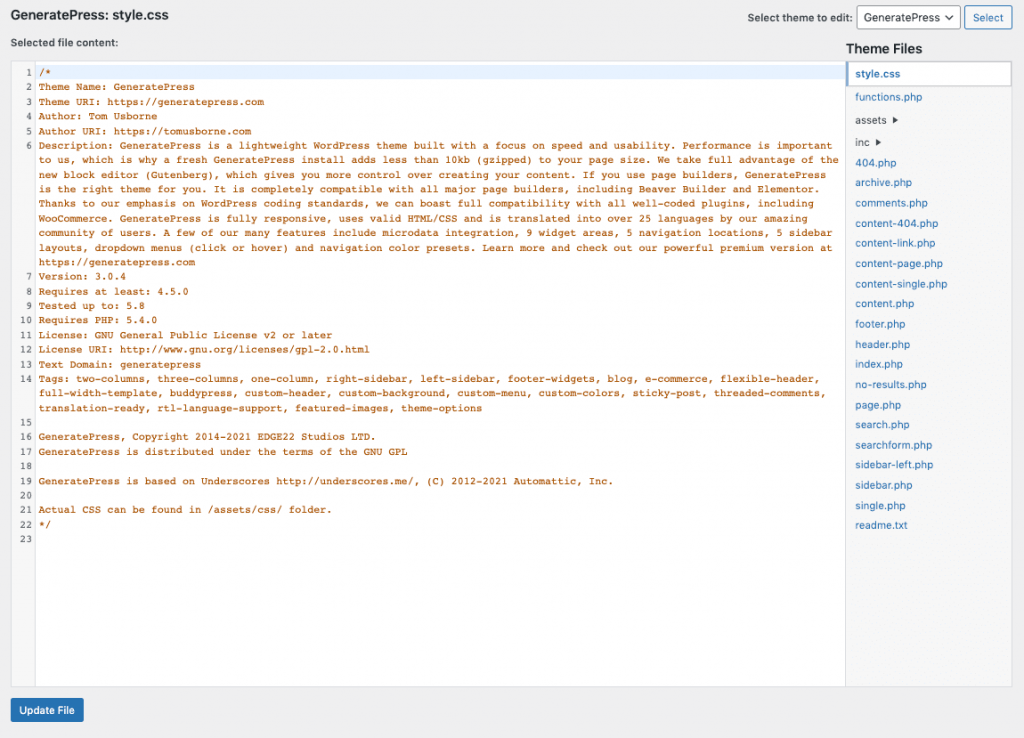Open header.php in the file list
Image resolution: width=1024 pixels, height=738 pixels.
pyautogui.click(x=882, y=344)
